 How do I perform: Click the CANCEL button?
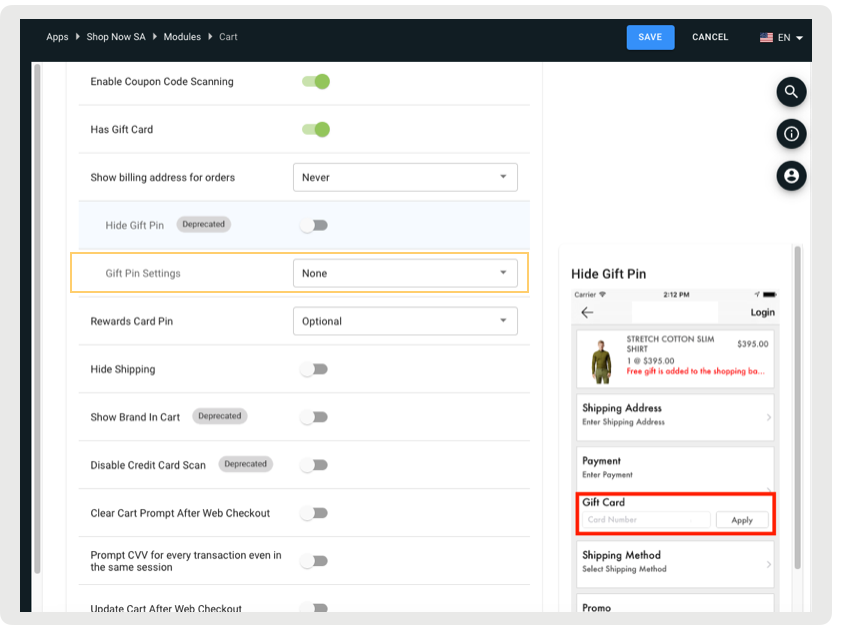pos(710,37)
